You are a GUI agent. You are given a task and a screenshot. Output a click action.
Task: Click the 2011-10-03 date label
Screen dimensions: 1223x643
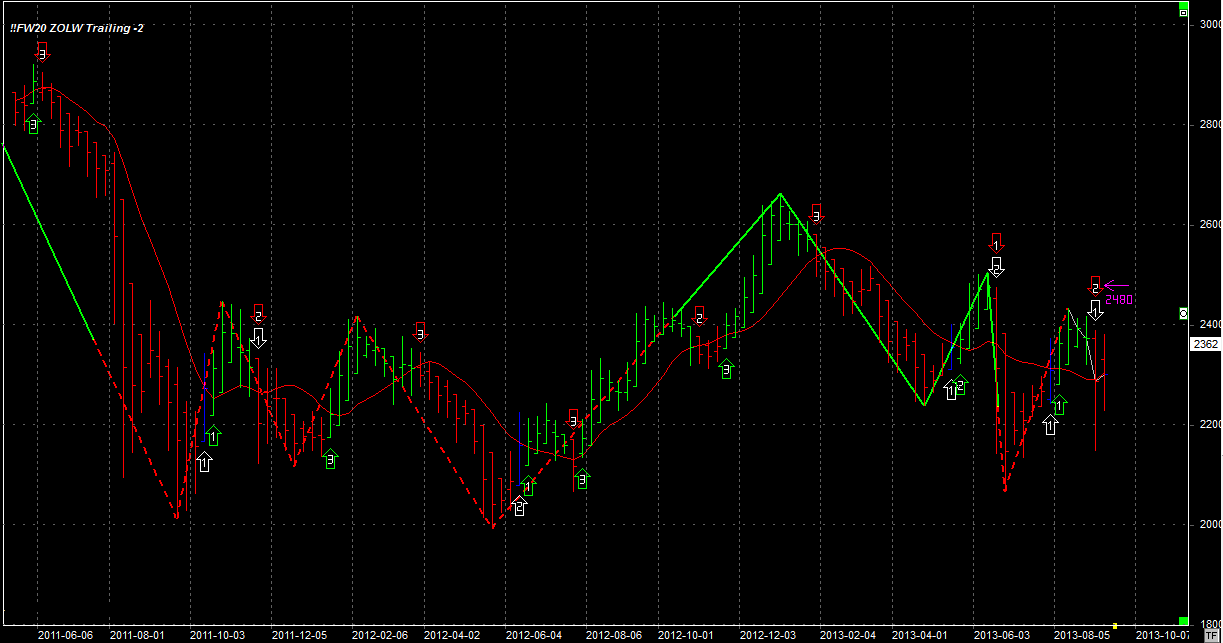click(x=217, y=635)
